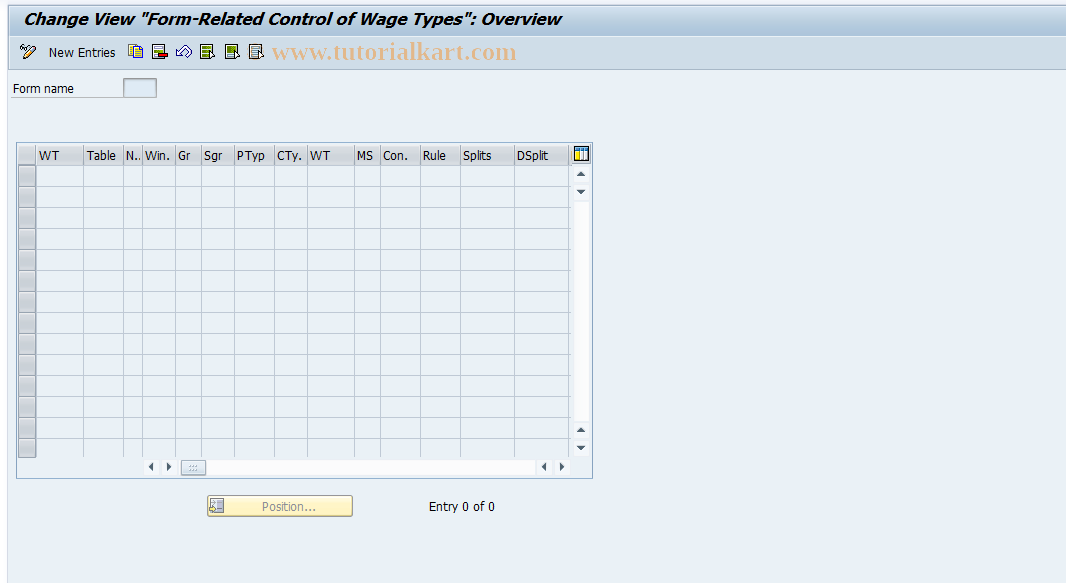Click the far-right scroll-right arrow
Image resolution: width=1066 pixels, height=583 pixels.
[562, 467]
